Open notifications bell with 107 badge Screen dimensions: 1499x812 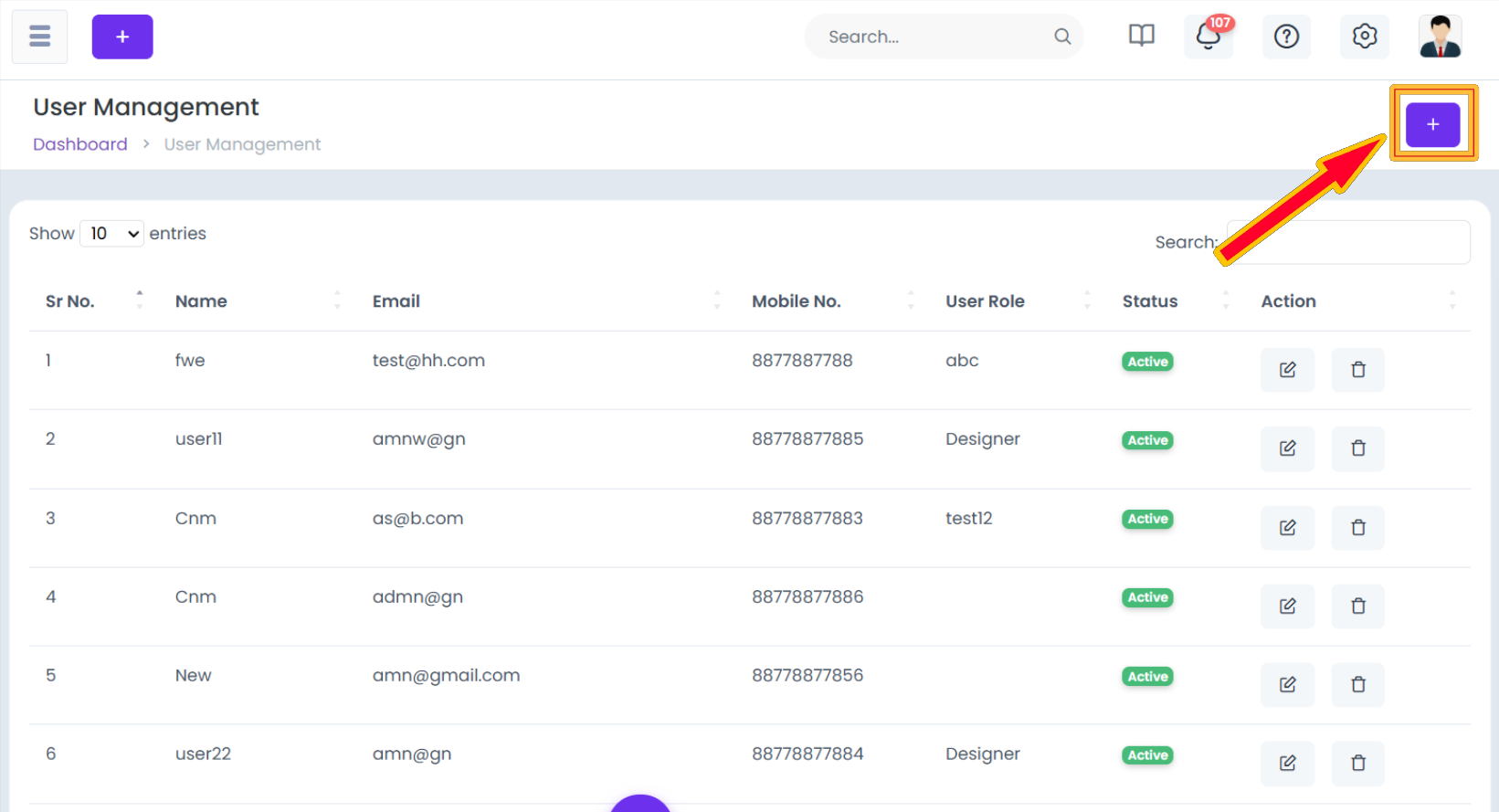pyautogui.click(x=1209, y=37)
